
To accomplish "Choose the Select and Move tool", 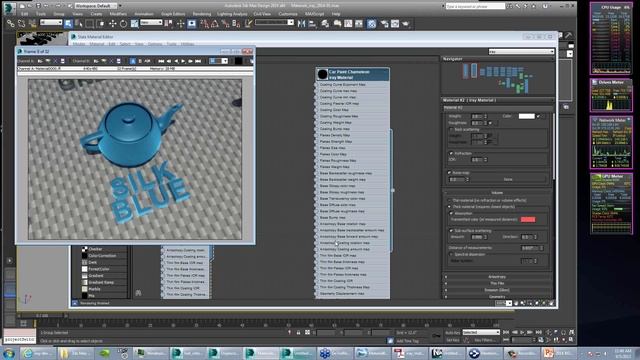I will pyautogui.click(x=112, y=24).
